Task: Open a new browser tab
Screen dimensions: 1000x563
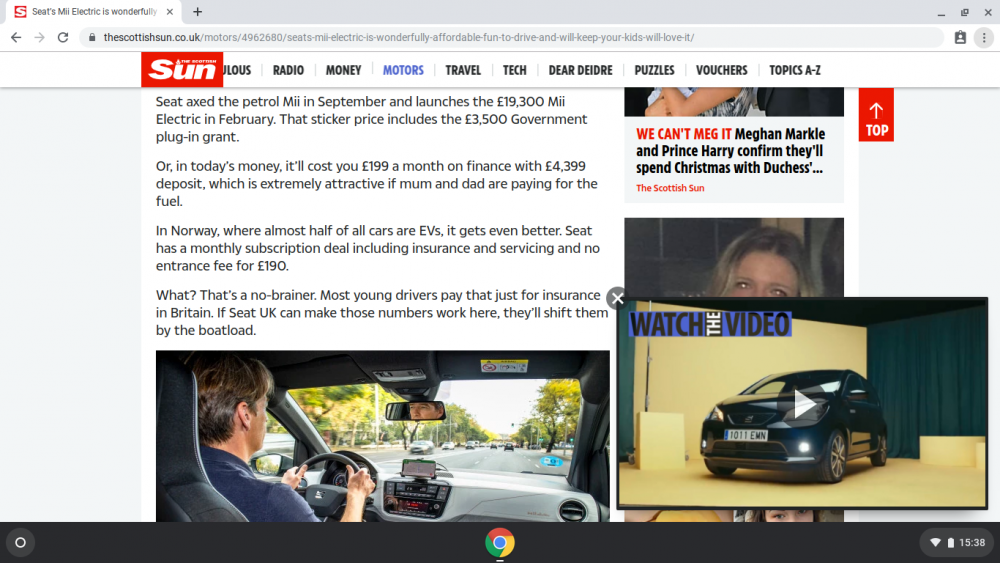Action: click(198, 11)
